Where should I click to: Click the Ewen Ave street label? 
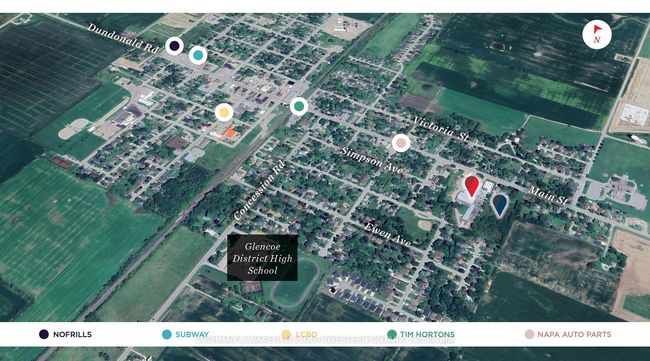pyautogui.click(x=388, y=235)
